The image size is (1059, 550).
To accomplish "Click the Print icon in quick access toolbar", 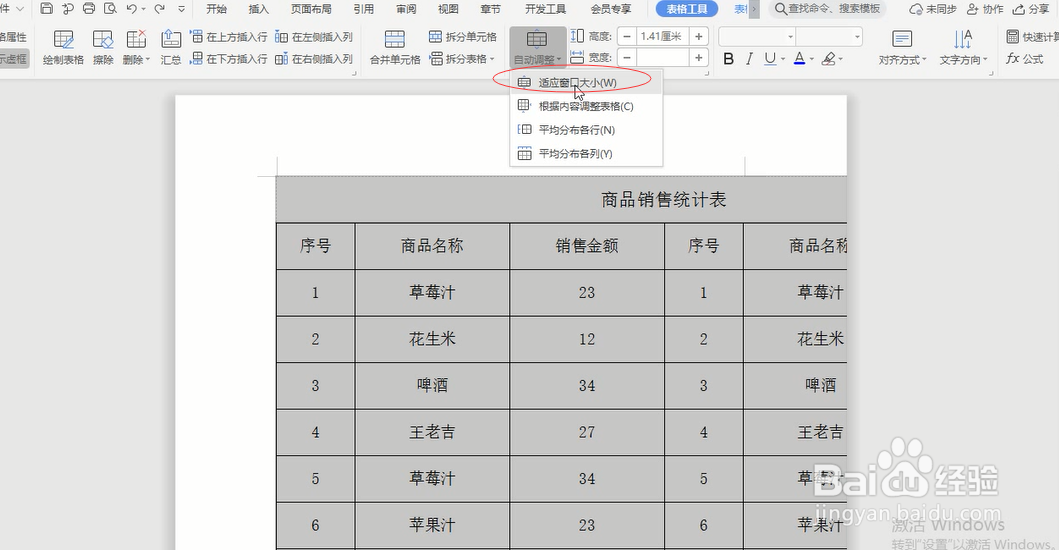I will pyautogui.click(x=88, y=9).
